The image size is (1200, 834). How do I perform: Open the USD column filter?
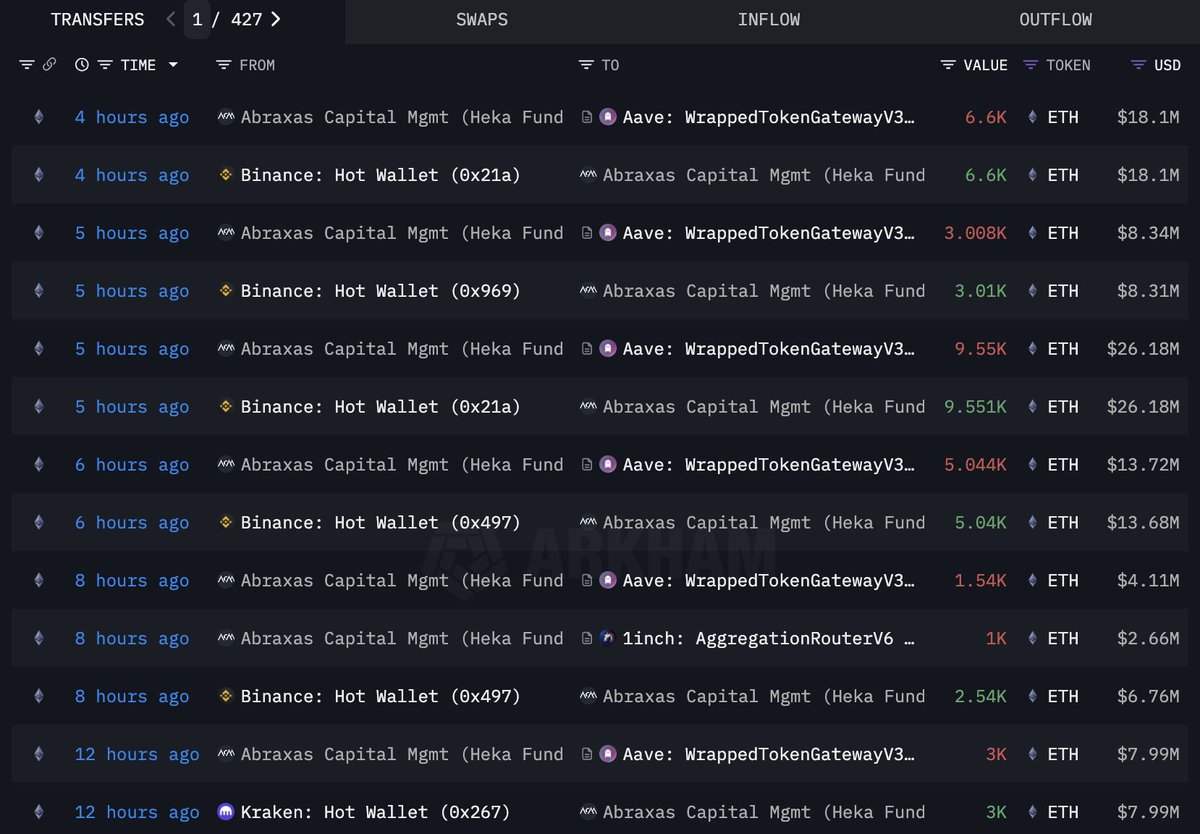(1138, 65)
